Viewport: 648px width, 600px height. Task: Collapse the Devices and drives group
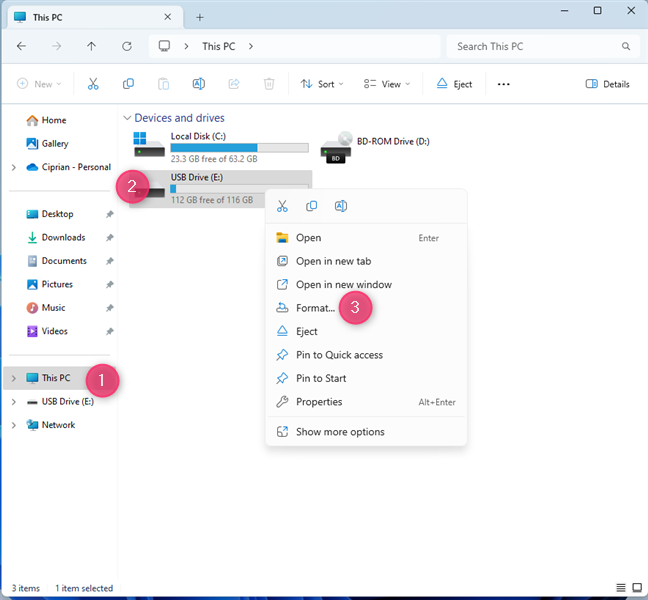(126, 118)
